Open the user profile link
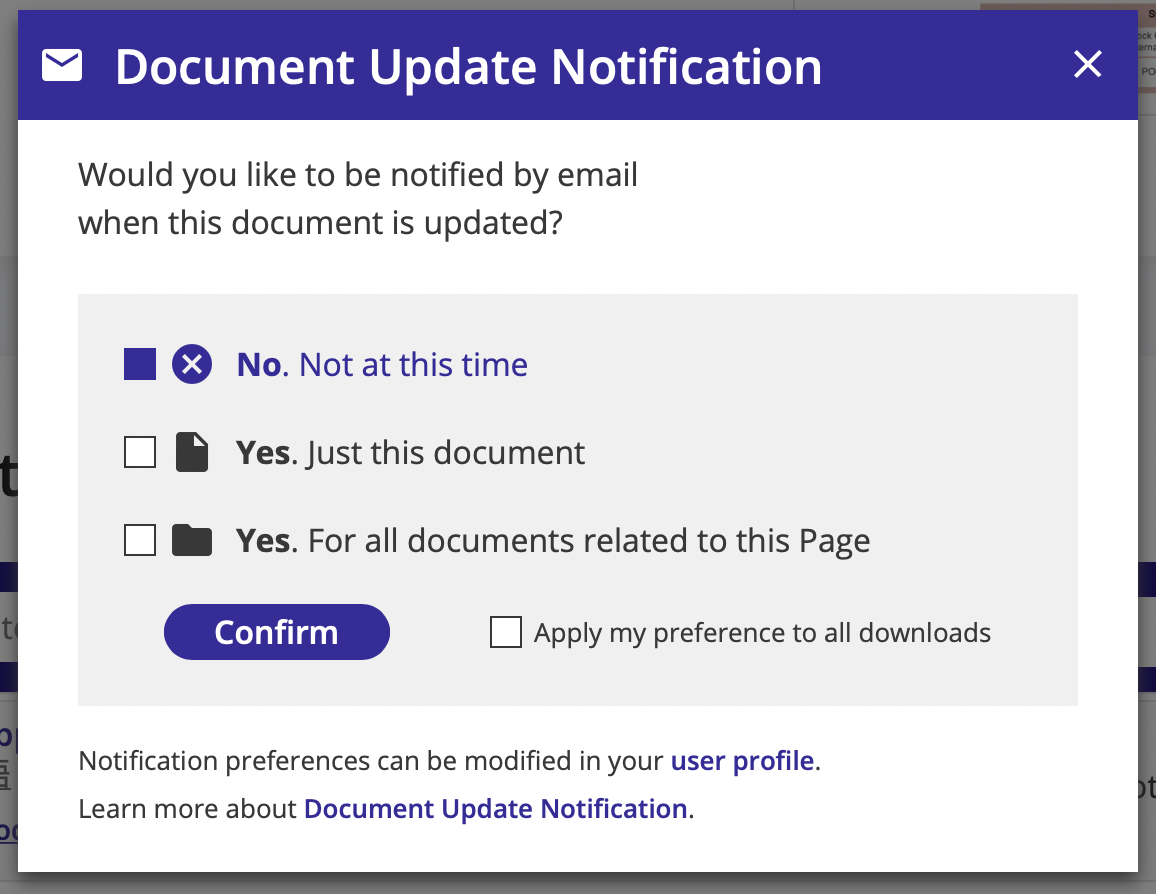1156x894 pixels. click(742, 761)
